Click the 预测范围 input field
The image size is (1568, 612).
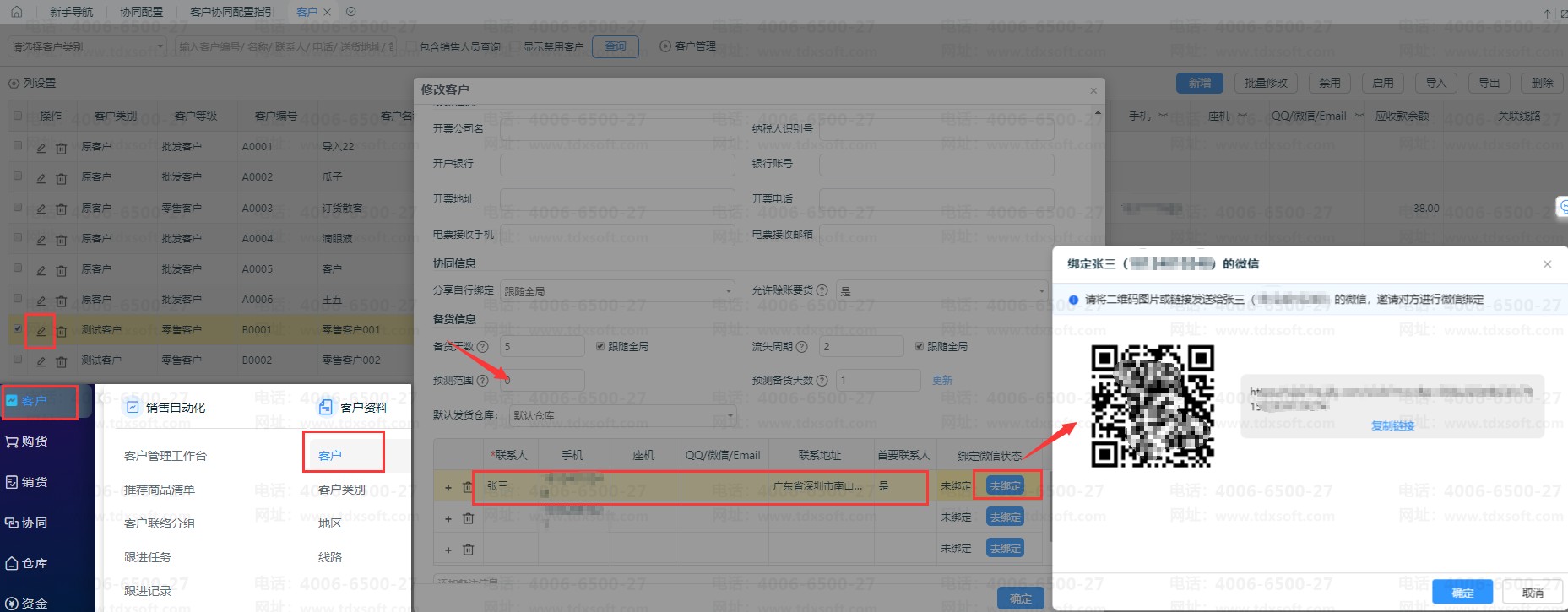click(x=542, y=381)
